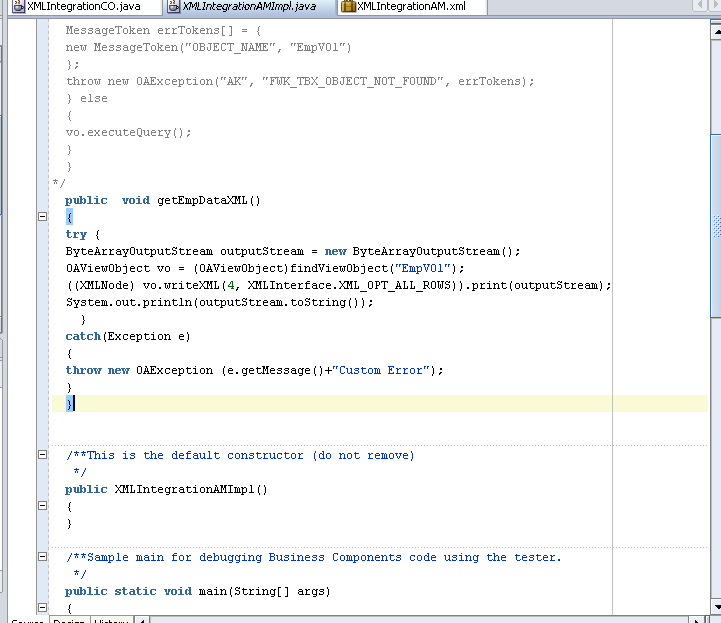Image resolution: width=721 pixels, height=623 pixels.
Task: Click the "Custom Error" string literal
Action: 381,371
